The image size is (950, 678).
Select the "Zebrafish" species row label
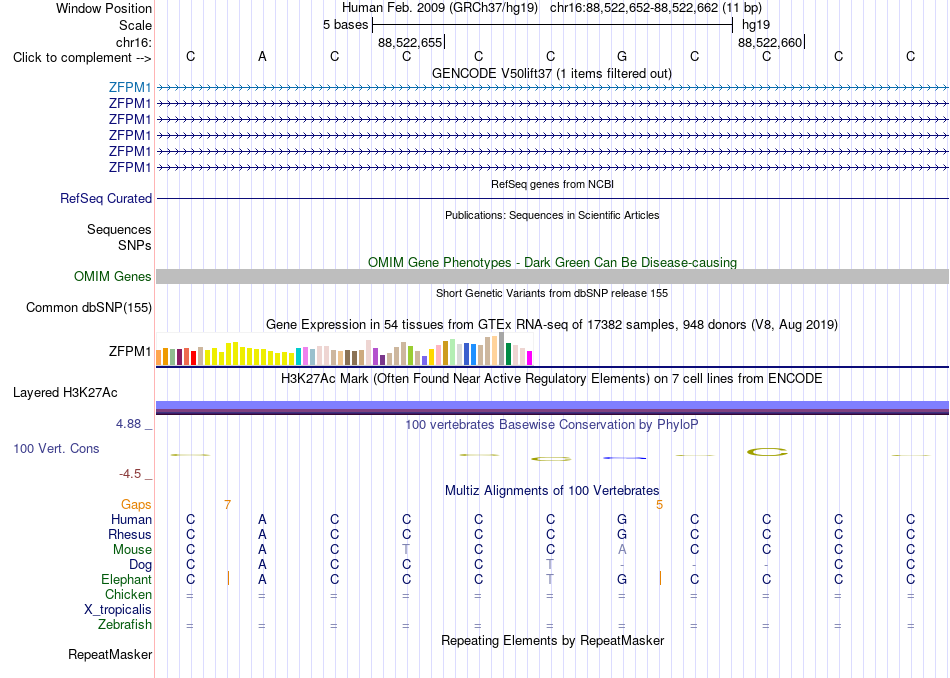tap(125, 624)
